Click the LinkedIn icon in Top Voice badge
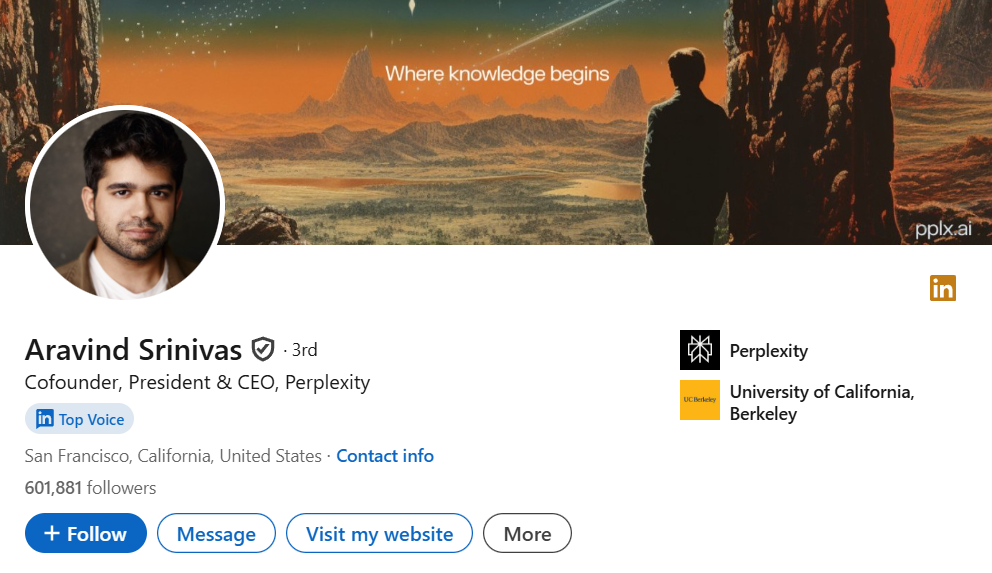The height and width of the screenshot is (573, 992). (x=45, y=419)
